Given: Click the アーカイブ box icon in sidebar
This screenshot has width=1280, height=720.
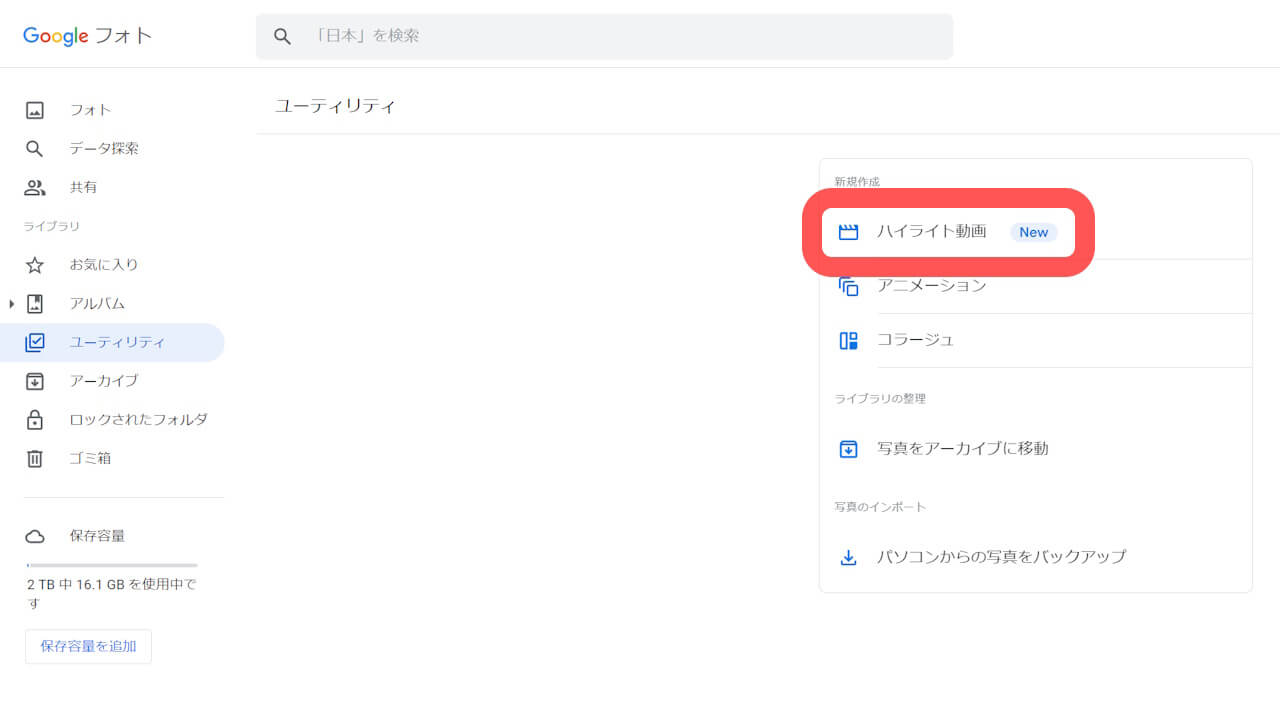Looking at the screenshot, I should click(35, 381).
